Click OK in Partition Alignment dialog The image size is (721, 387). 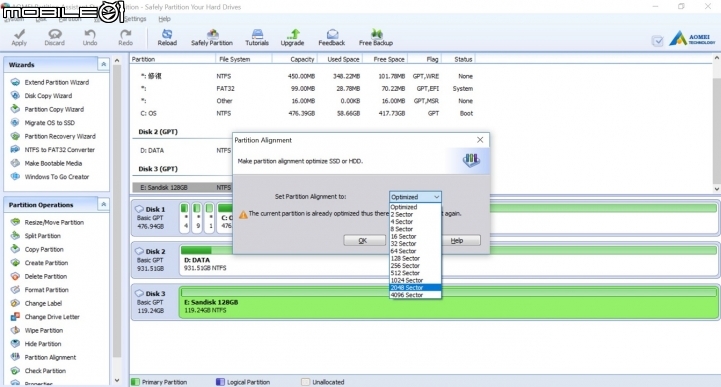pos(364,240)
